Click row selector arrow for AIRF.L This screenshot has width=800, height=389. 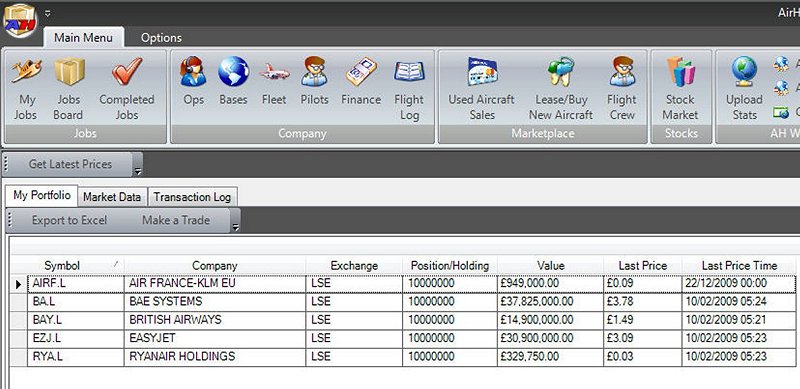[19, 284]
